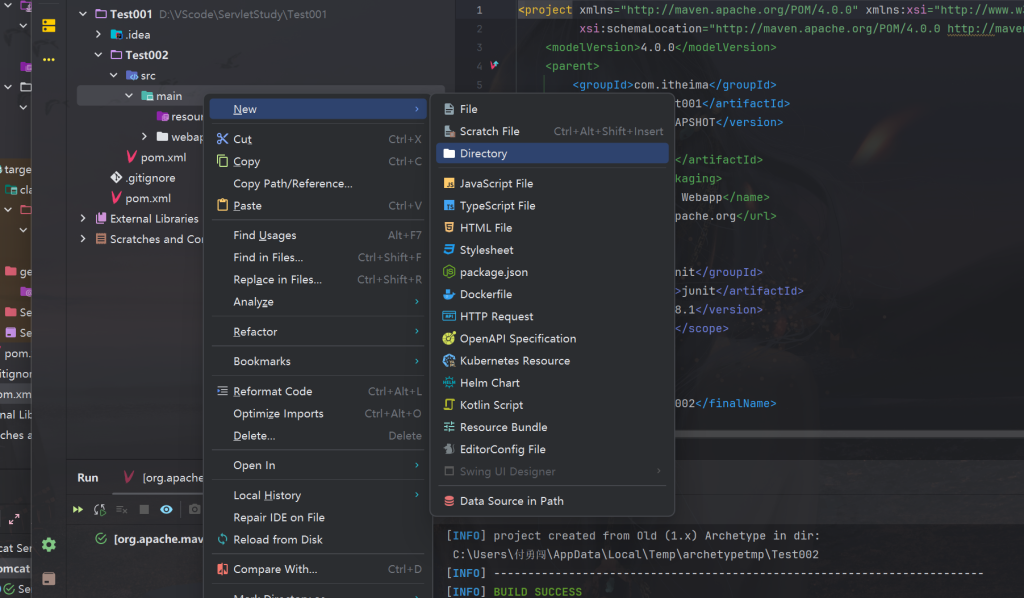The image size is (1024, 598).
Task: Click the Maven schema URL link in editor
Action: coord(984,29)
